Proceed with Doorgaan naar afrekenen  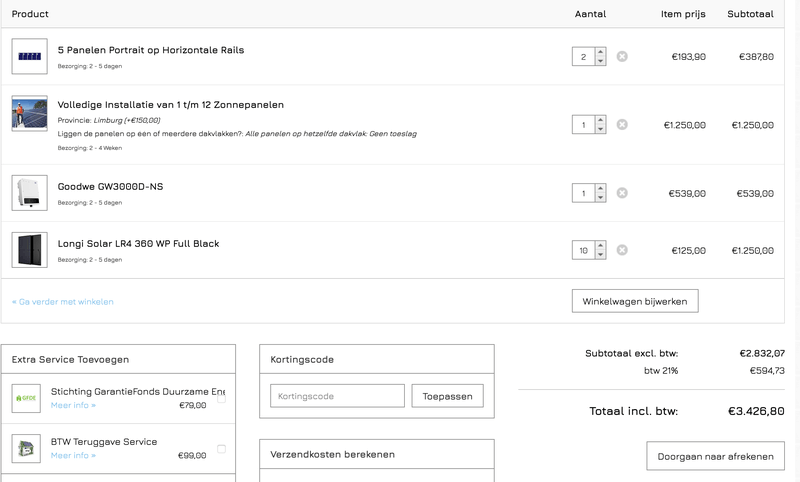(715, 456)
